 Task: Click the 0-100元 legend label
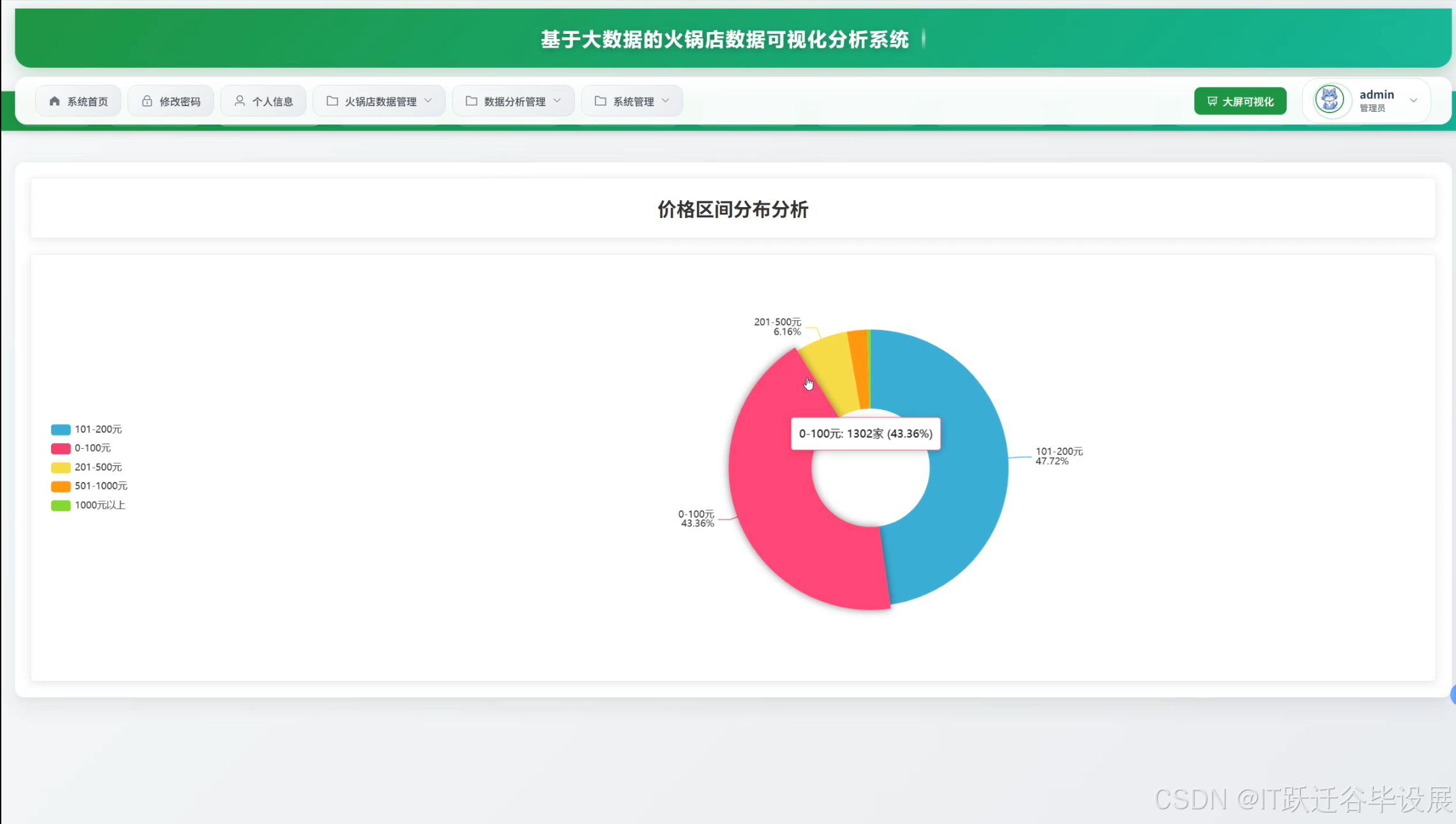click(x=93, y=448)
